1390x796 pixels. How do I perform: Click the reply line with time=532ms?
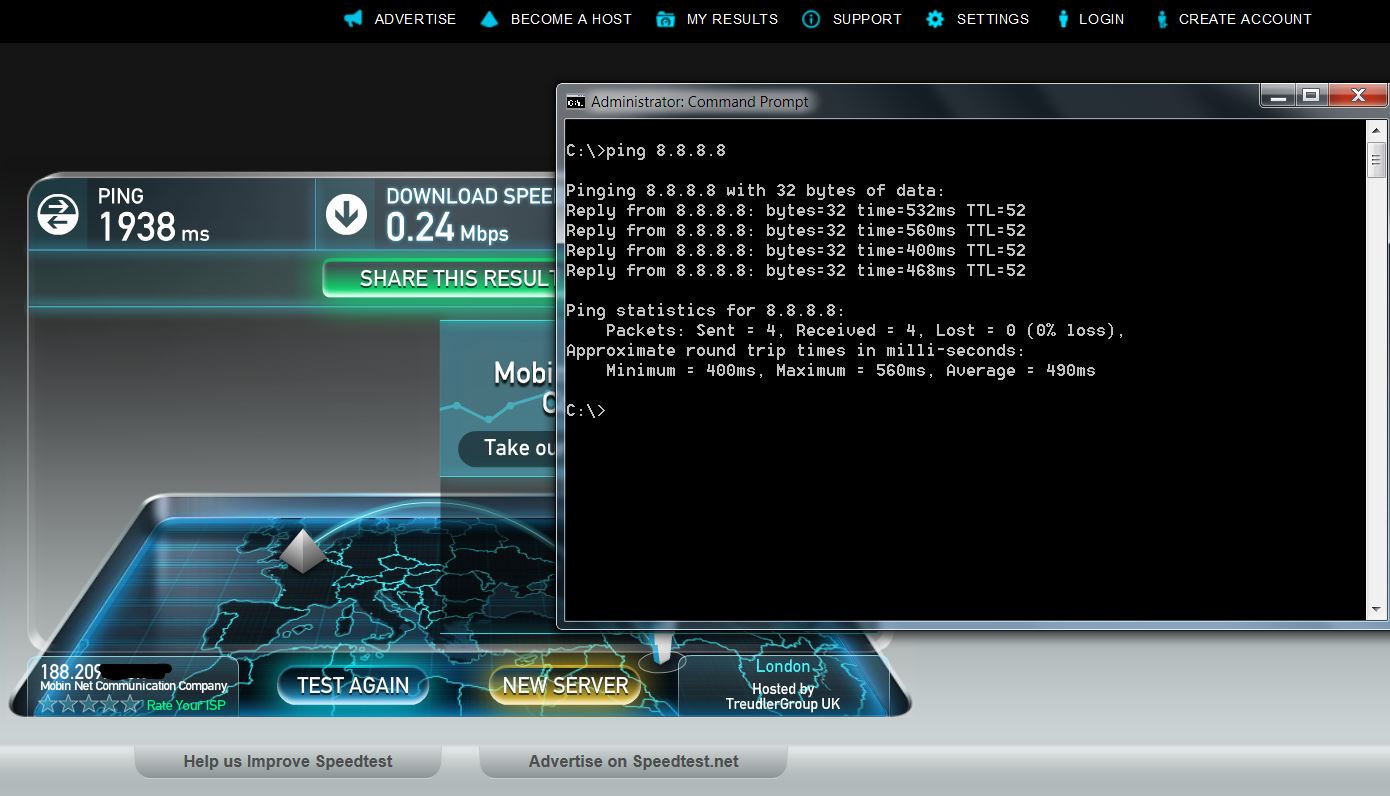tap(796, 211)
